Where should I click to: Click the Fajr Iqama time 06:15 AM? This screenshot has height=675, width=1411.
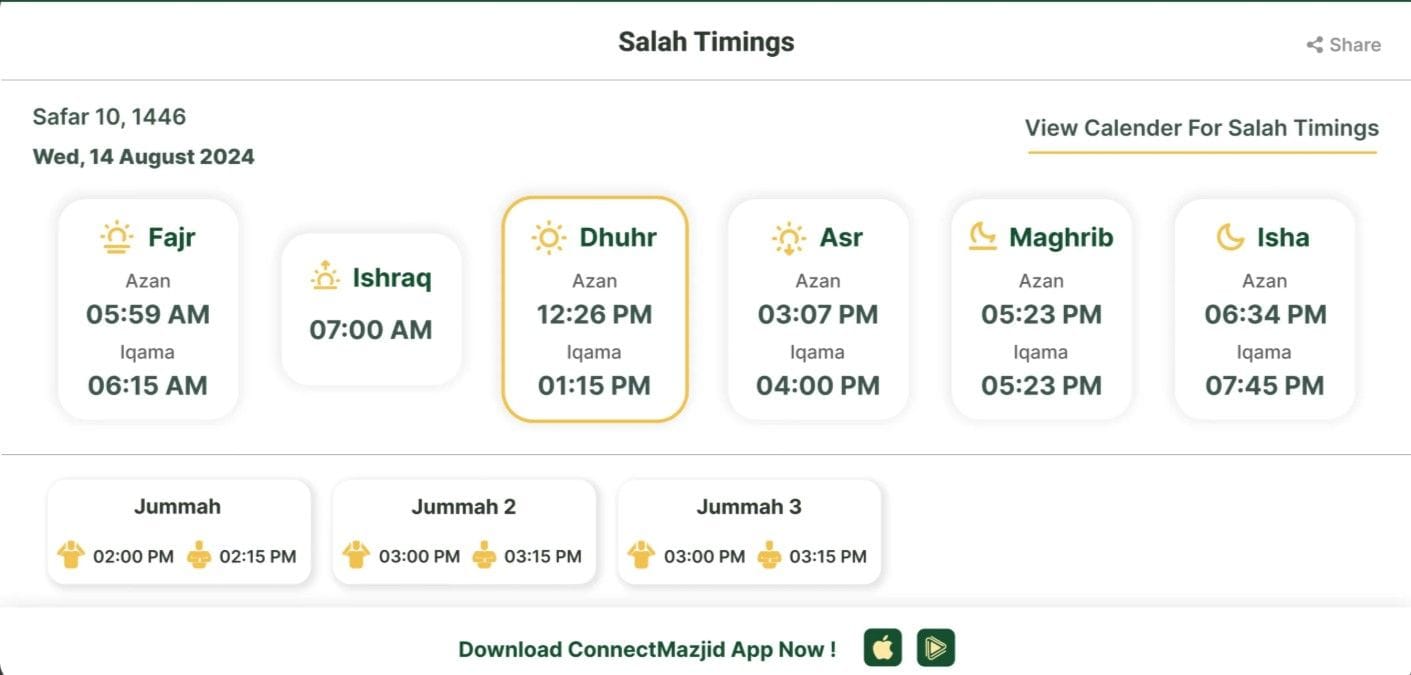click(x=148, y=385)
